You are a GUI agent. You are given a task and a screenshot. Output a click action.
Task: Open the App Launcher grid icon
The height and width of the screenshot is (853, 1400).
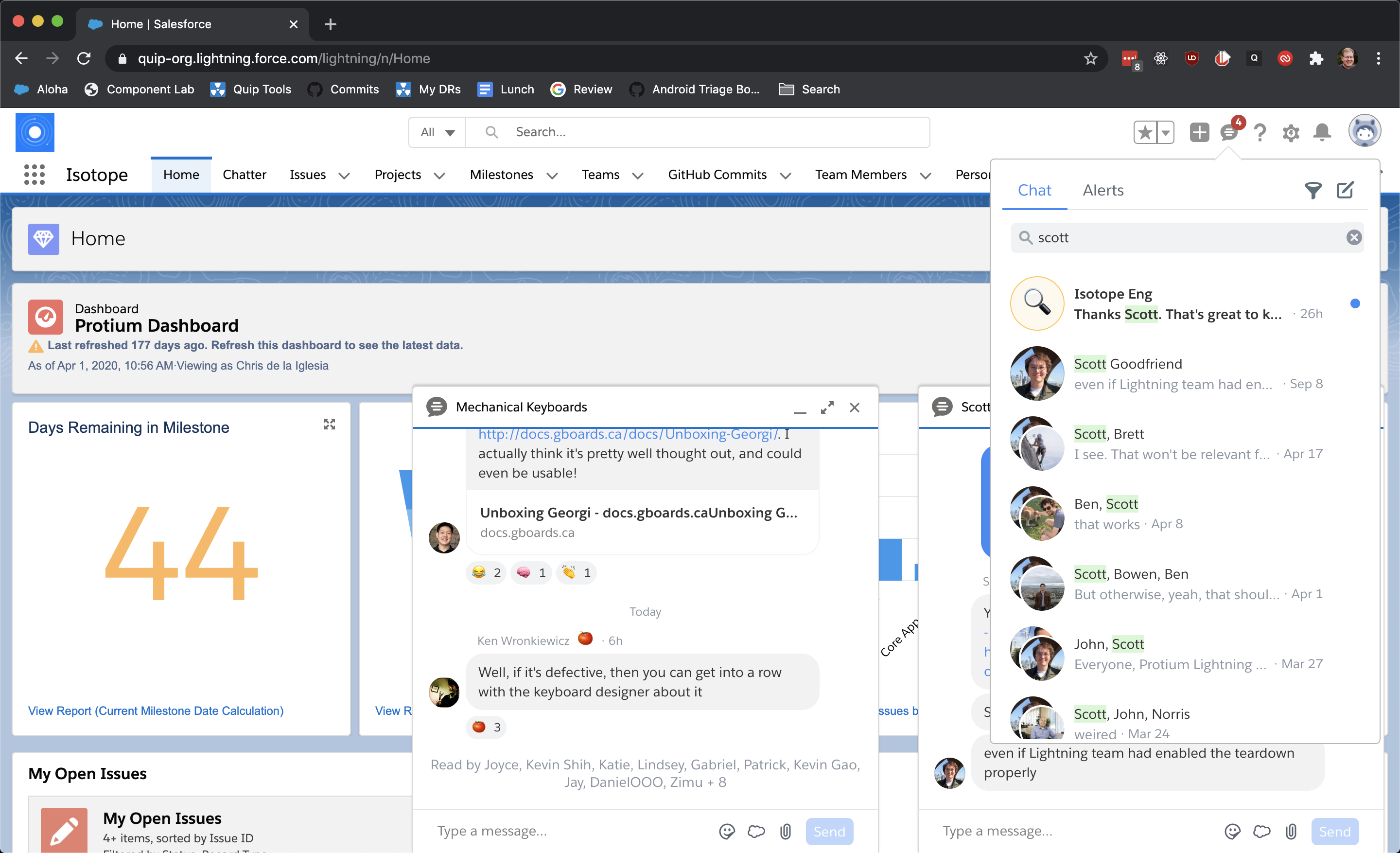tap(34, 175)
